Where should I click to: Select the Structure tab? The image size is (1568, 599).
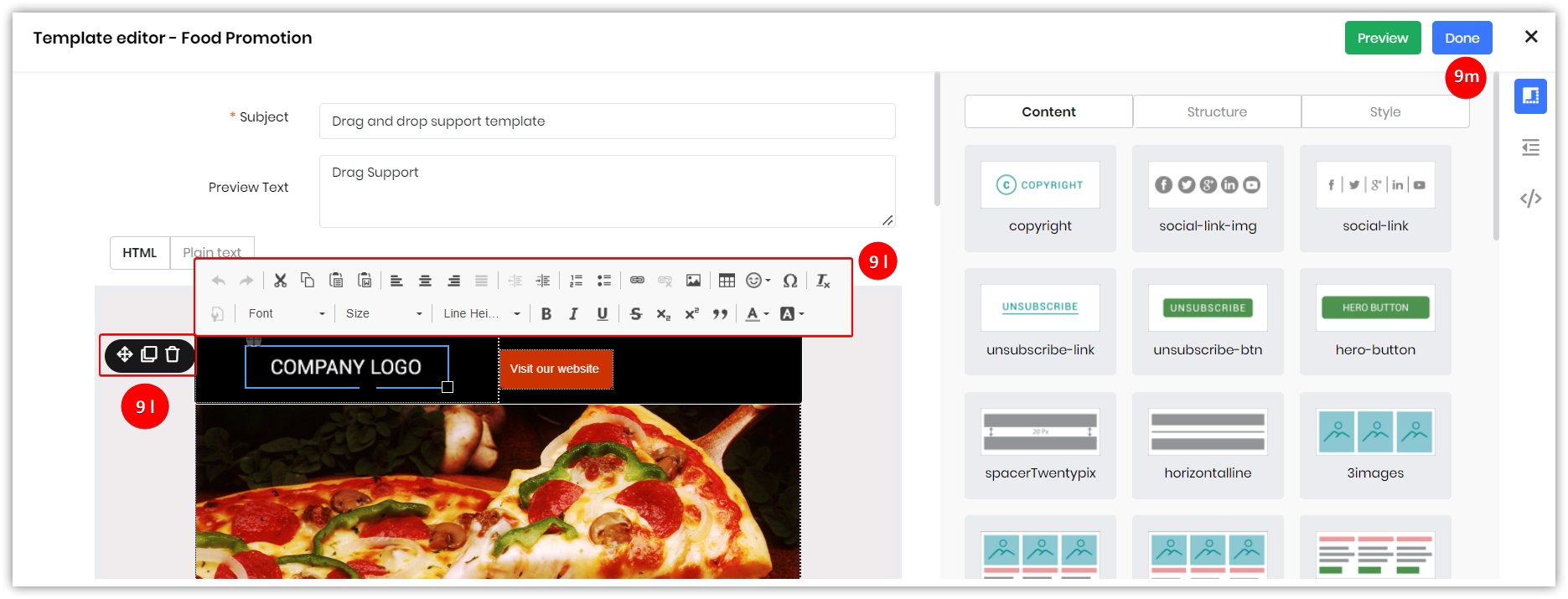[1217, 111]
